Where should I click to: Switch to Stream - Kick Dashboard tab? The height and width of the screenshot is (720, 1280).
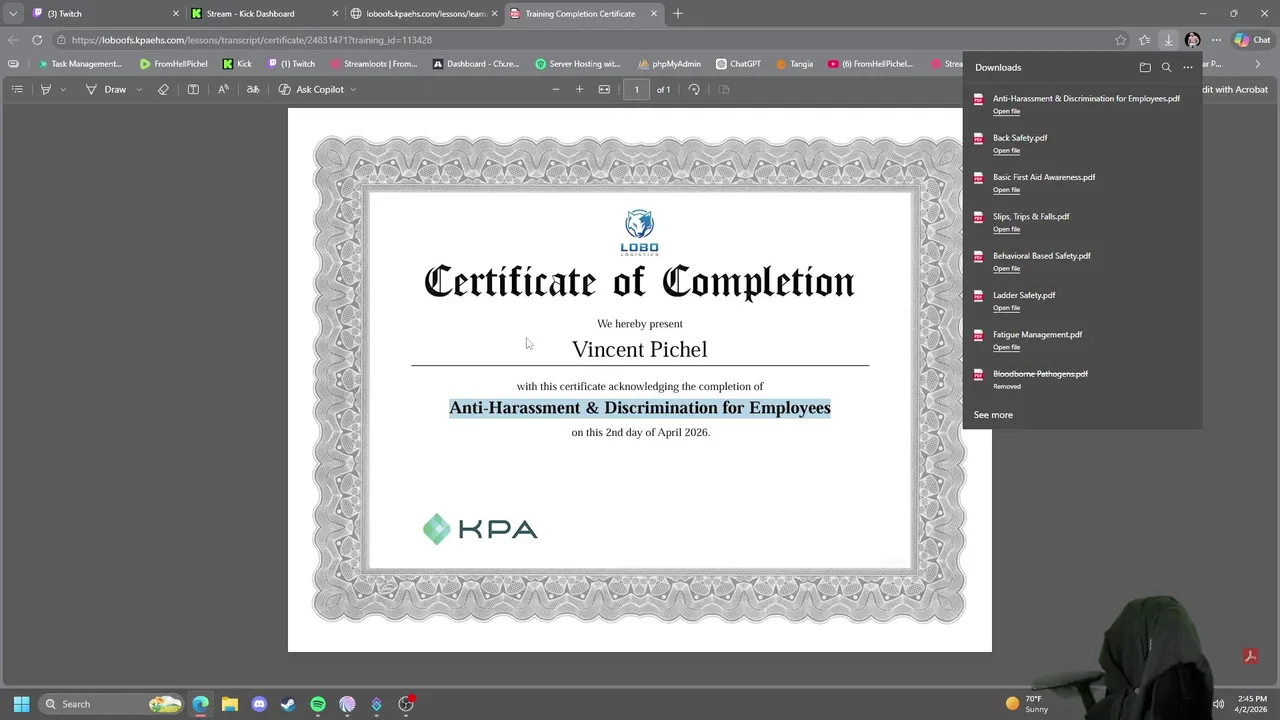click(264, 14)
